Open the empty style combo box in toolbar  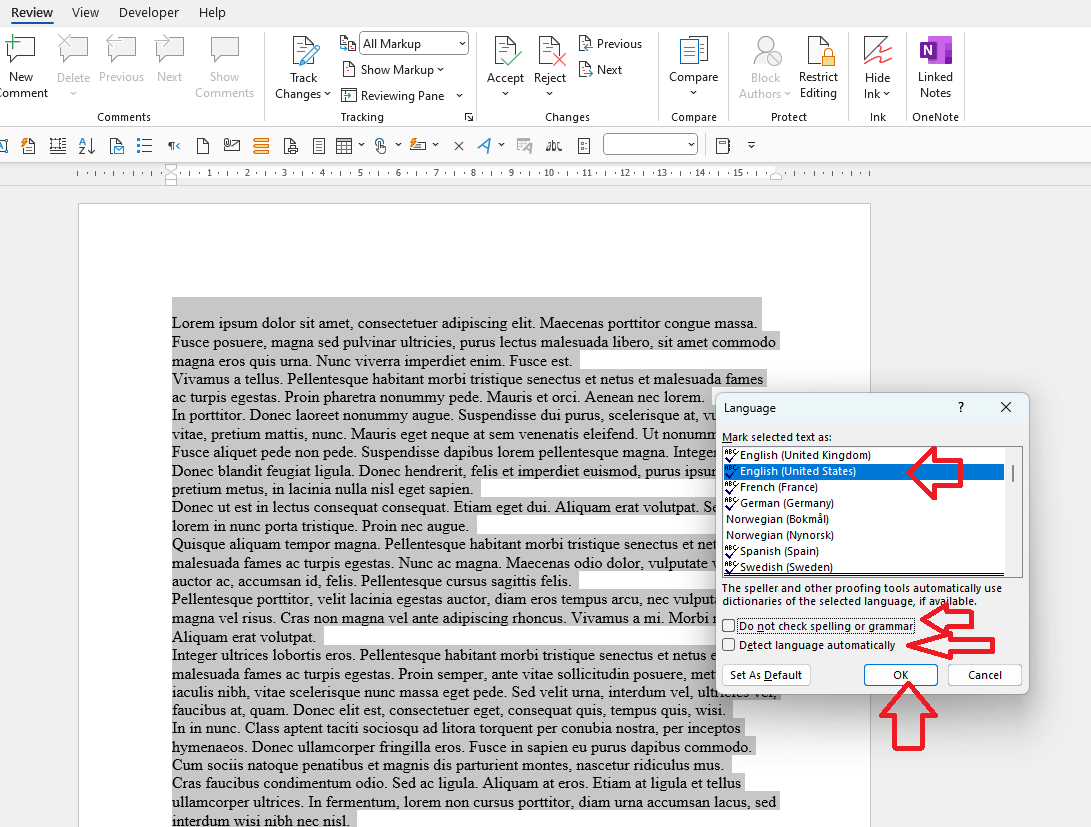pos(650,145)
